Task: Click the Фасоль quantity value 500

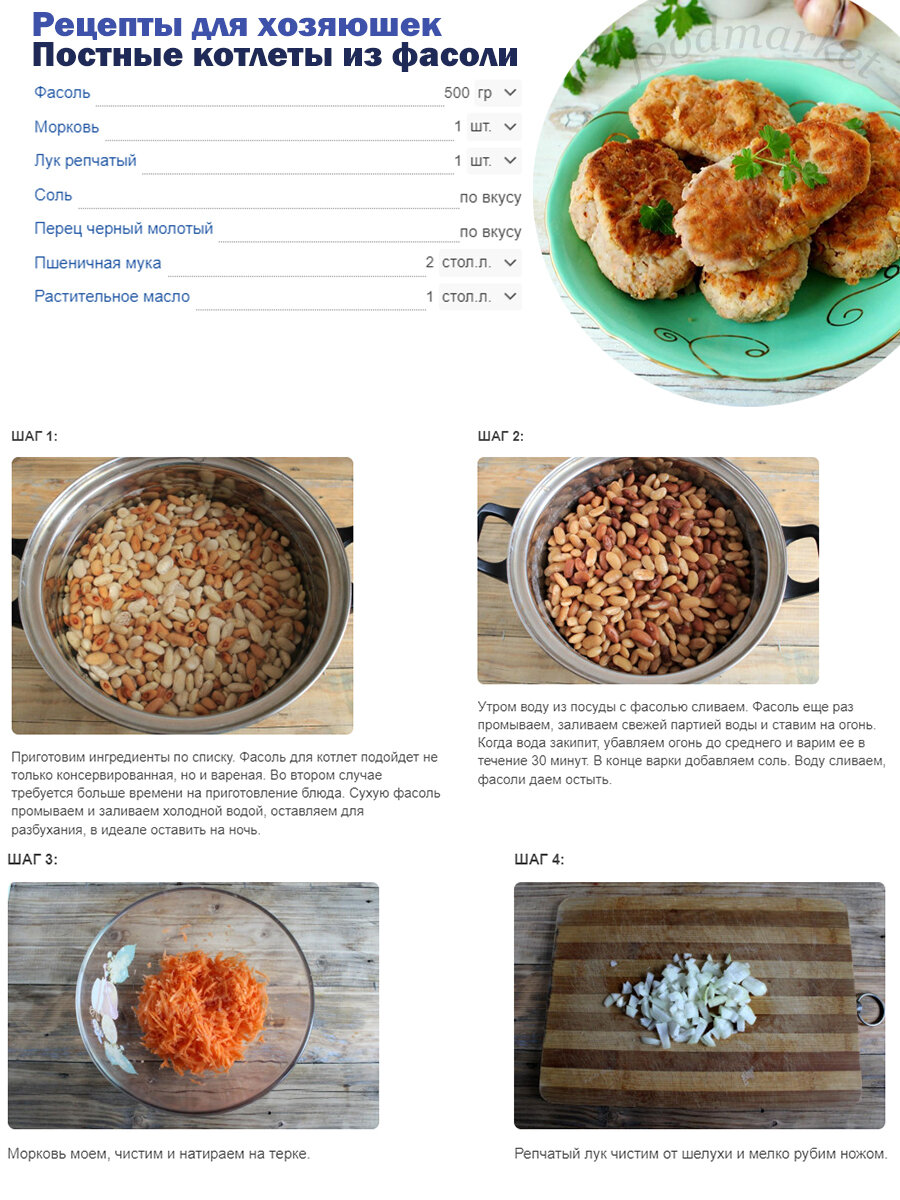Action: pos(457,93)
